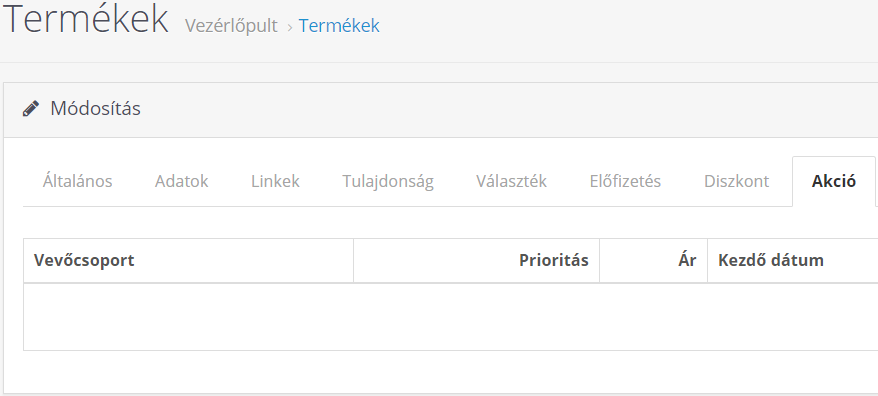
Task: Click the large Termékek page title
Action: (86, 19)
